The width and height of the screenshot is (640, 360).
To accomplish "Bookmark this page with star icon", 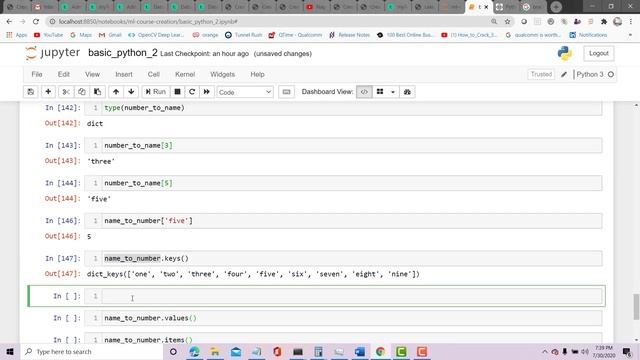I will [507, 21].
